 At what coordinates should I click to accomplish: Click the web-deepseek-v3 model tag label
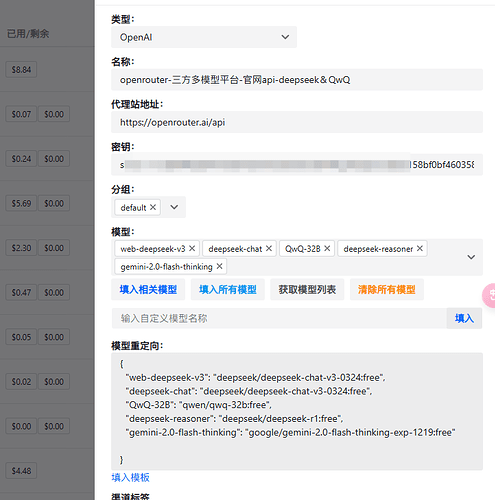(153, 249)
